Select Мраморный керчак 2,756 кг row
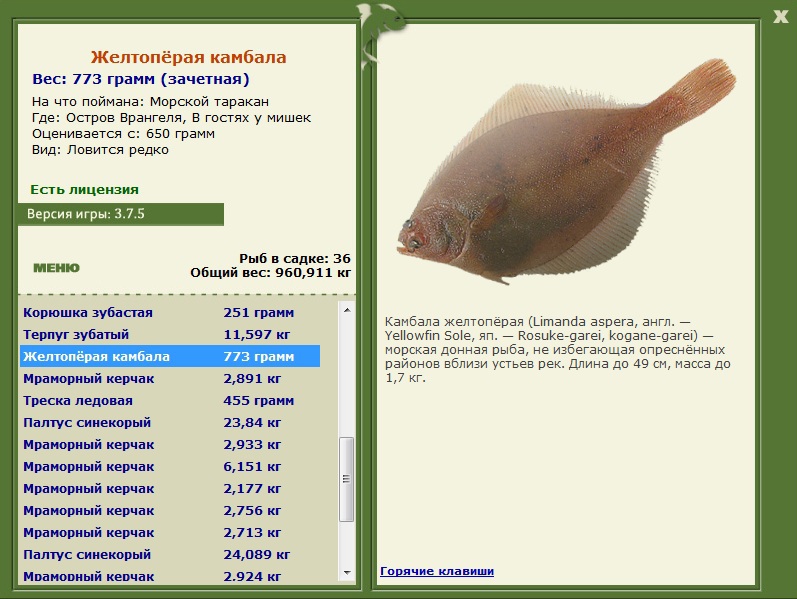The height and width of the screenshot is (599, 797). tap(170, 511)
